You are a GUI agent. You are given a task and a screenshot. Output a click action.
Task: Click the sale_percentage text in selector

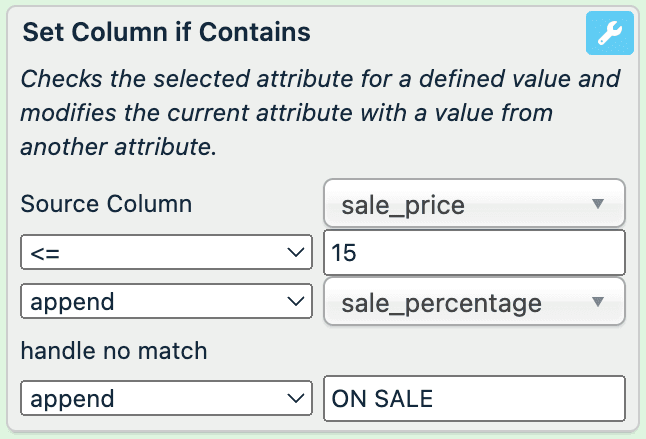coord(442,302)
